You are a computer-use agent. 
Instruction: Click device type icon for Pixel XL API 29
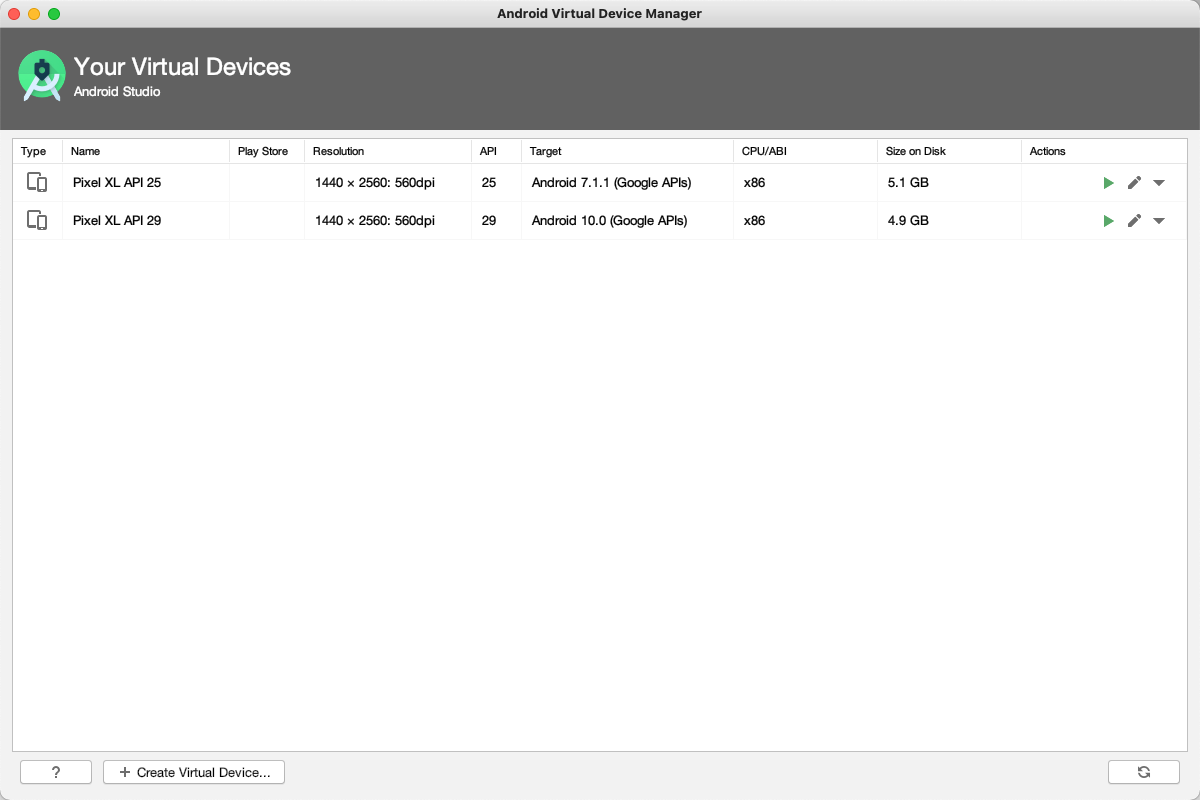click(x=37, y=221)
